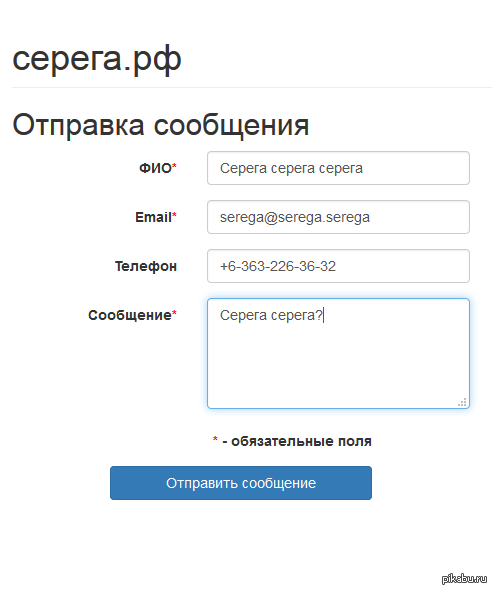Click the red asterisk beside Сообщение
Viewport: 492px width, 590px height.
pos(174,312)
